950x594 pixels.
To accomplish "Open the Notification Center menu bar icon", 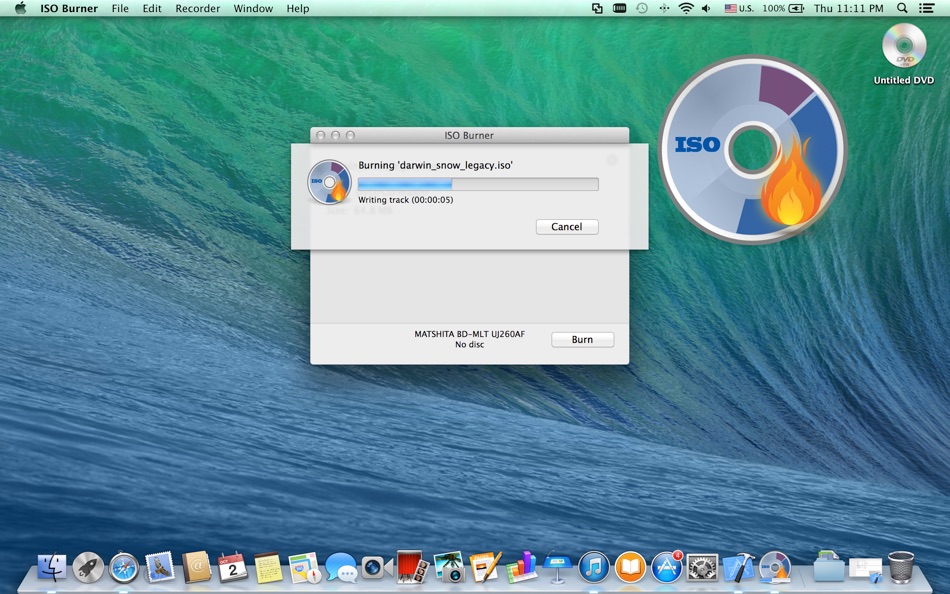I will point(926,8).
